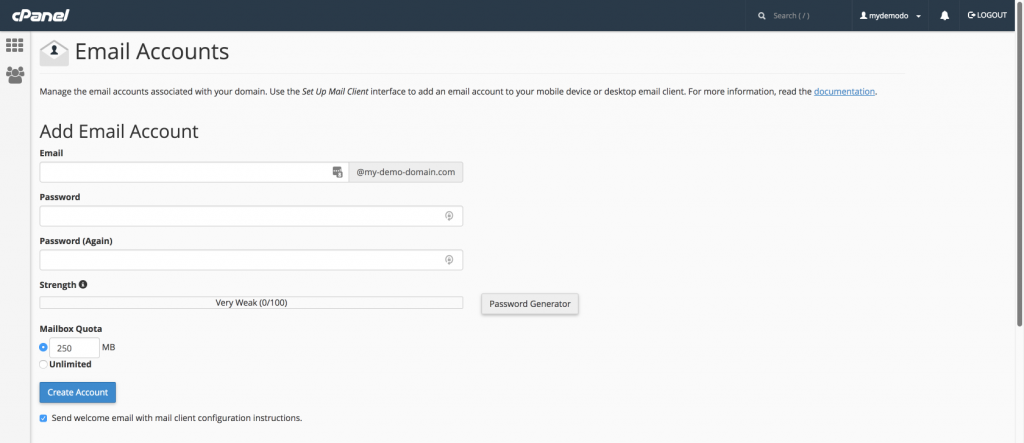Viewport: 1024px width, 443px height.
Task: Click the Logout menu item
Action: (x=987, y=16)
